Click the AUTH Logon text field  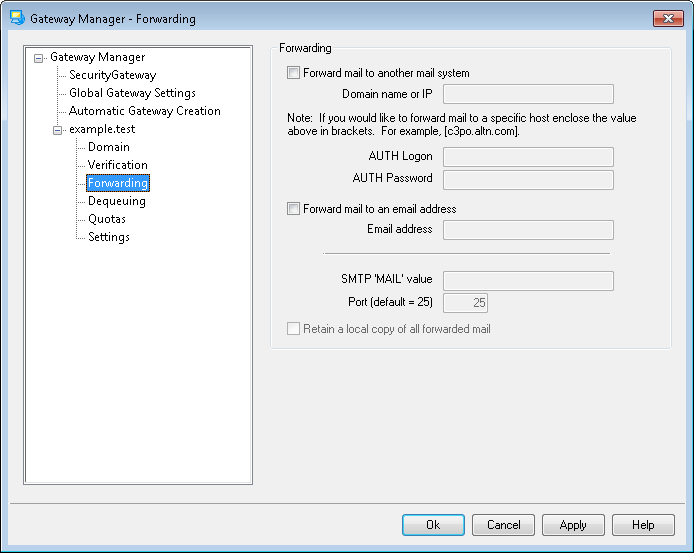point(528,156)
